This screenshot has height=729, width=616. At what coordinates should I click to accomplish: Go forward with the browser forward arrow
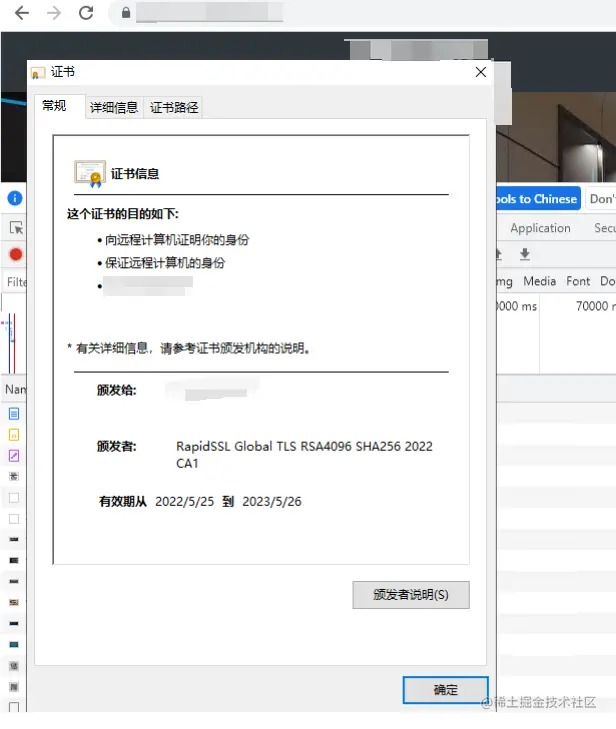tap(53, 13)
